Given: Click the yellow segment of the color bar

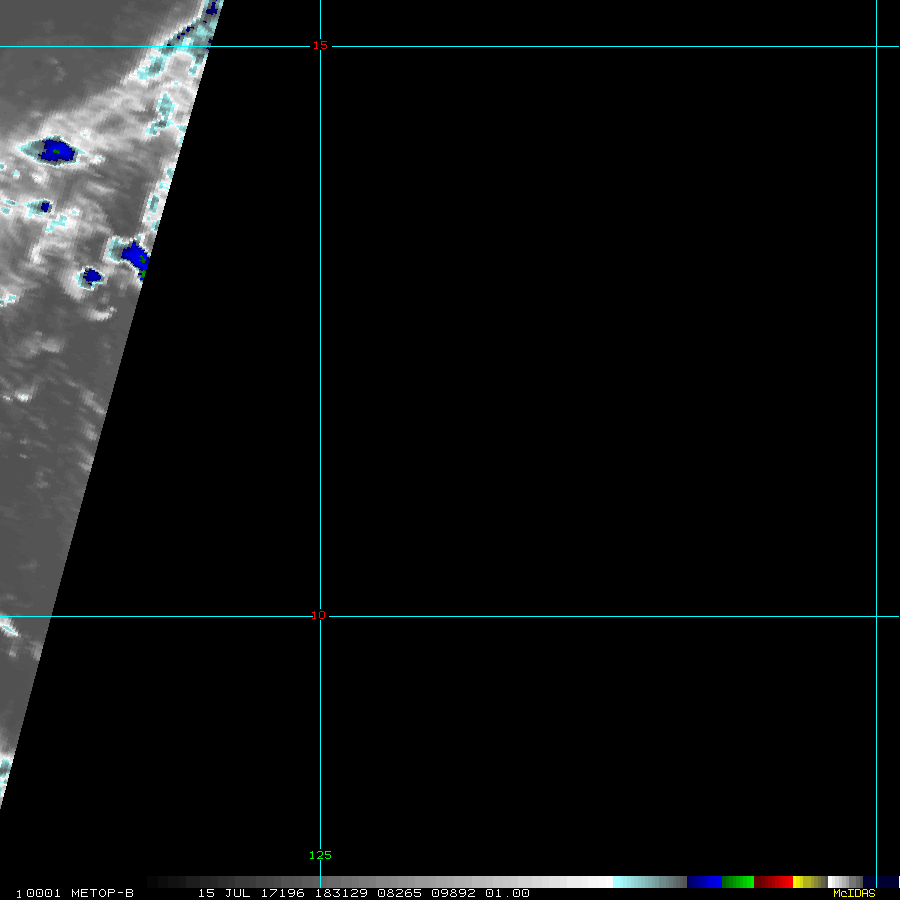Looking at the screenshot, I should click(x=800, y=882).
